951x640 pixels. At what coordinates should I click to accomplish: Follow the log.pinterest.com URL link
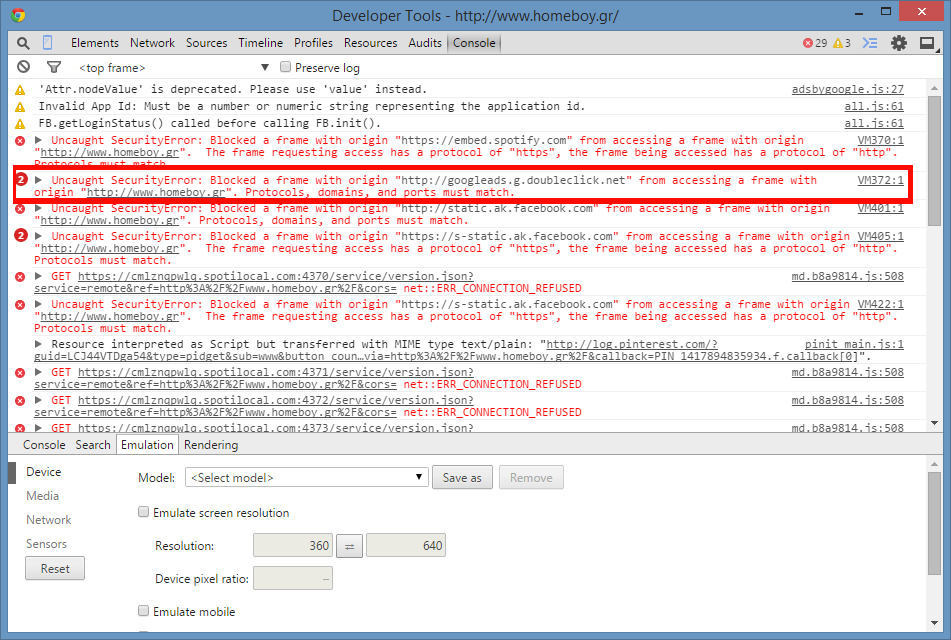click(x=632, y=344)
